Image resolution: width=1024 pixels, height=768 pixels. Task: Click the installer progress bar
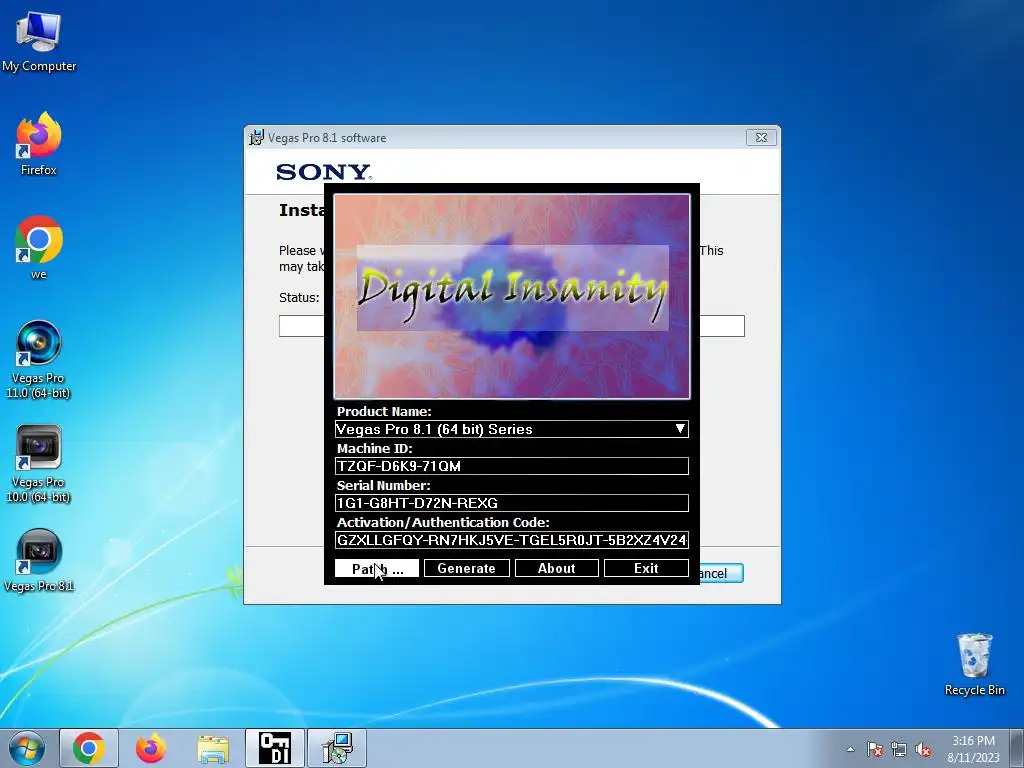coord(722,326)
